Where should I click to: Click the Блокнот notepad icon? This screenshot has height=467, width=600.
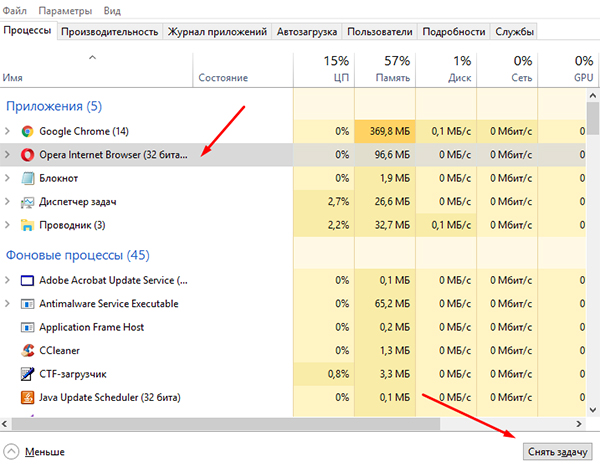27,178
